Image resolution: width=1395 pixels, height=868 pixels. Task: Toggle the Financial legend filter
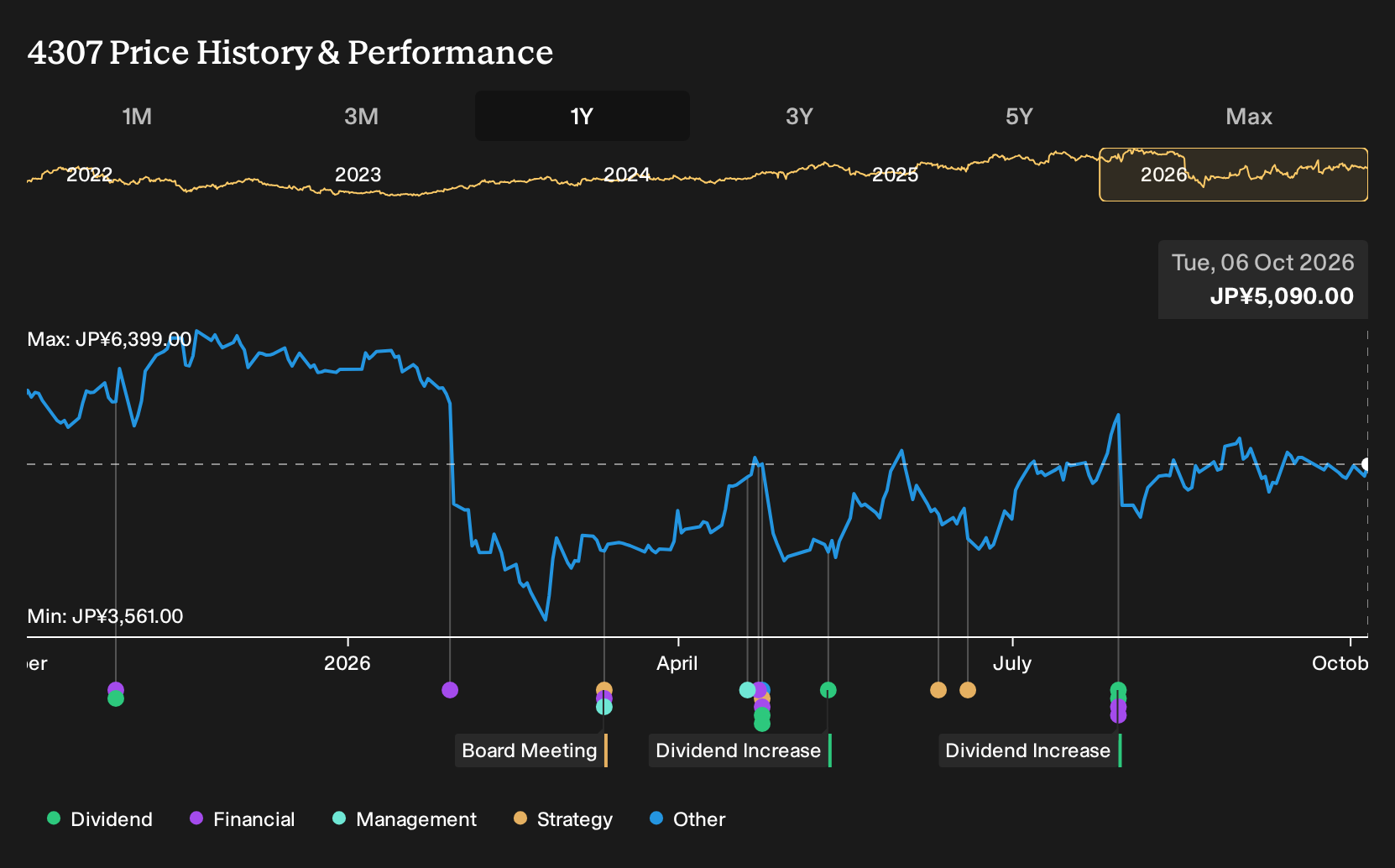coord(243,819)
